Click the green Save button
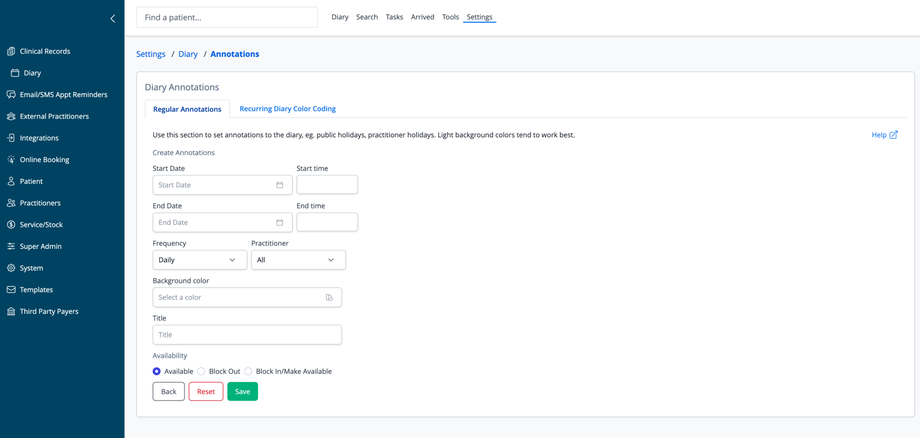Viewport: 920px width, 438px height. [x=242, y=391]
